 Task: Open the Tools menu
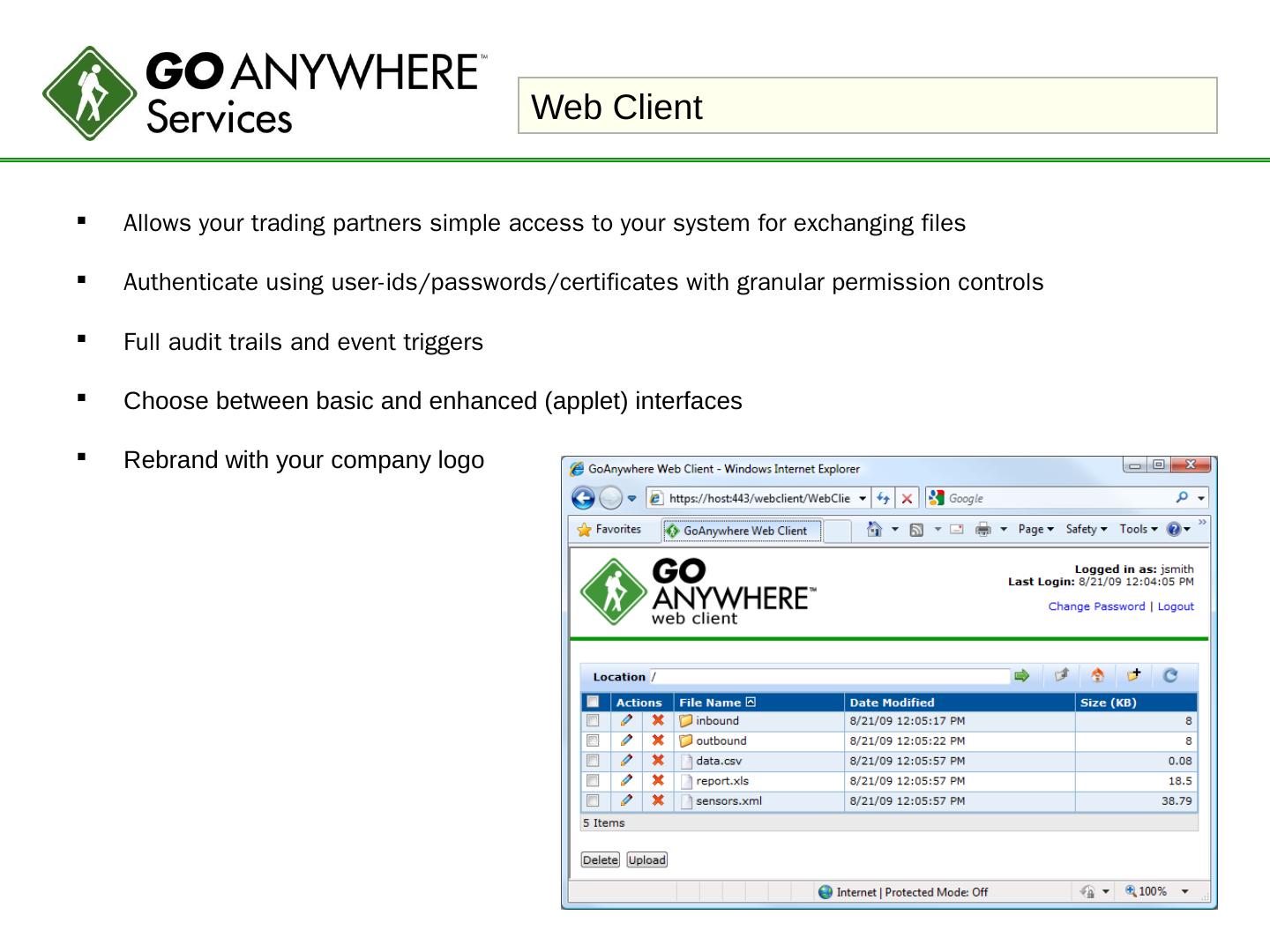click(1139, 530)
